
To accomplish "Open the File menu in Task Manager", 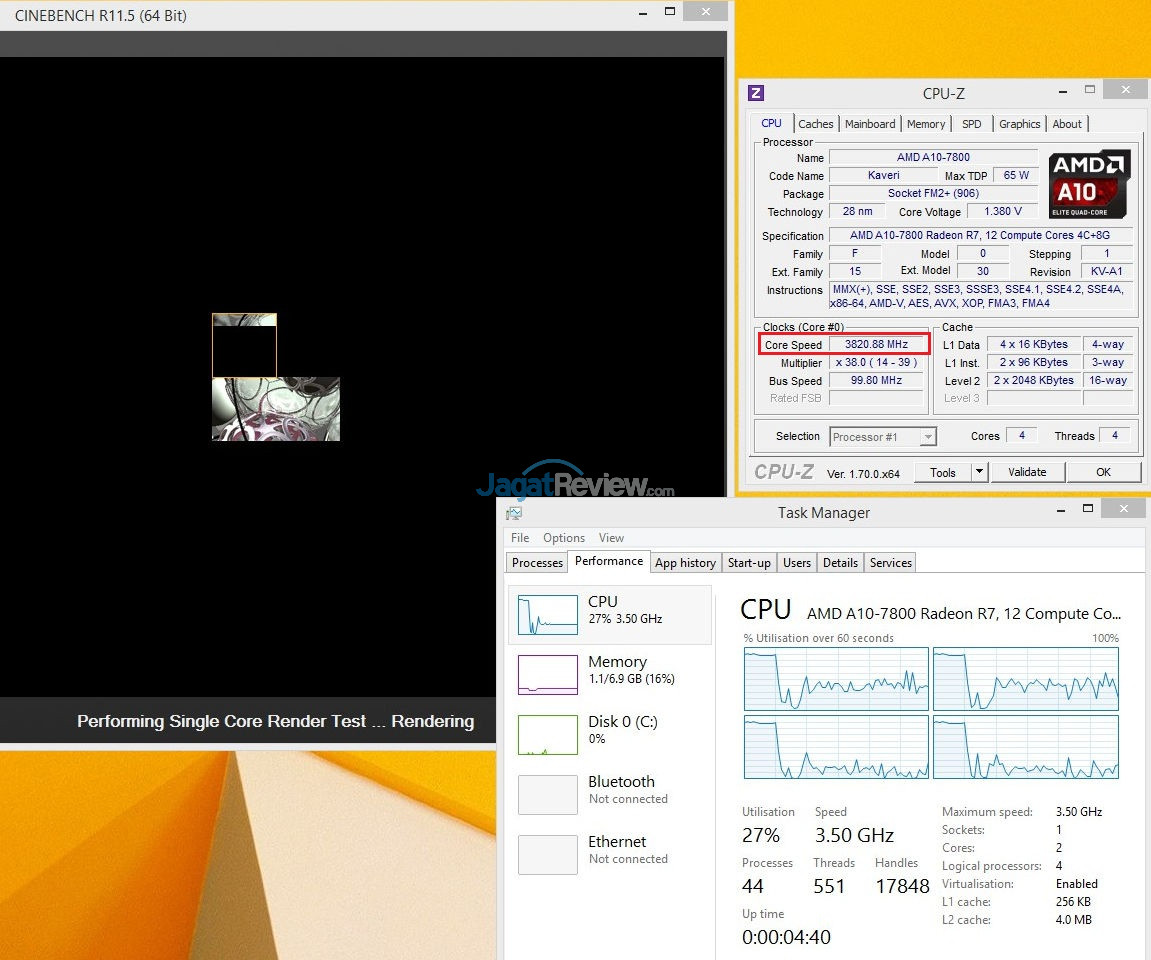I will point(520,538).
